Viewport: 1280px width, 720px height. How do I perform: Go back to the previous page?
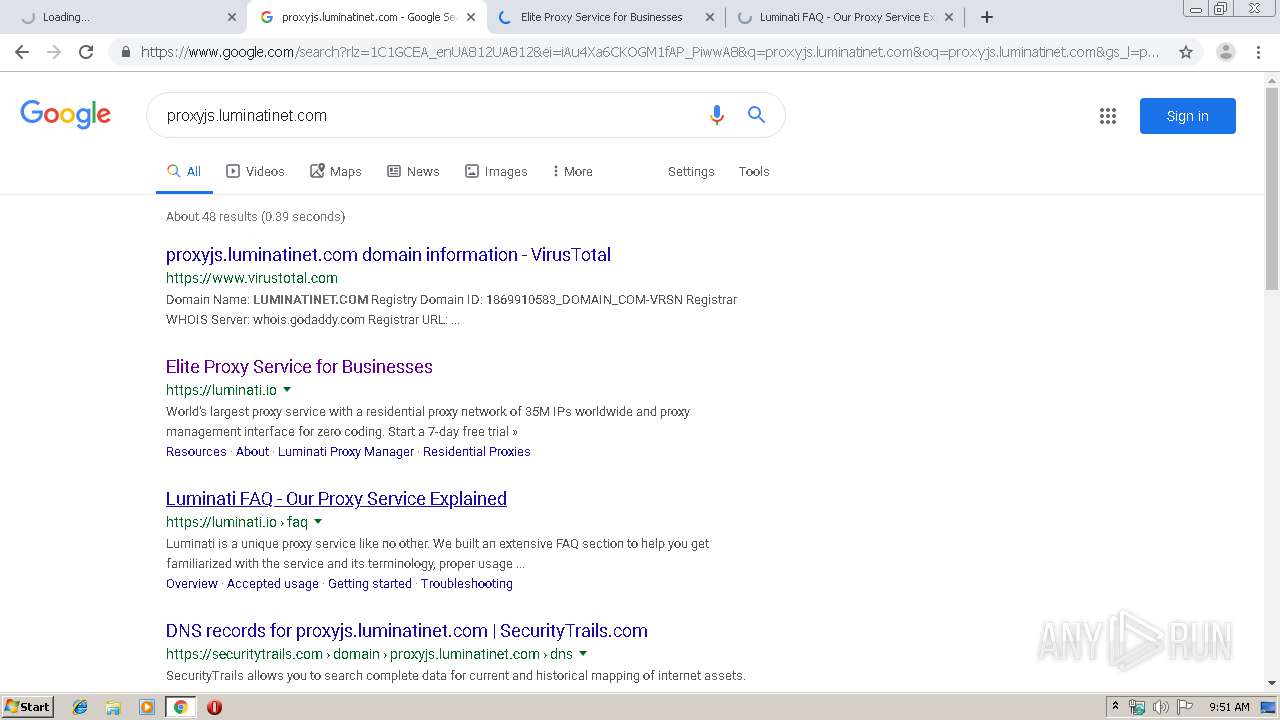[x=22, y=52]
